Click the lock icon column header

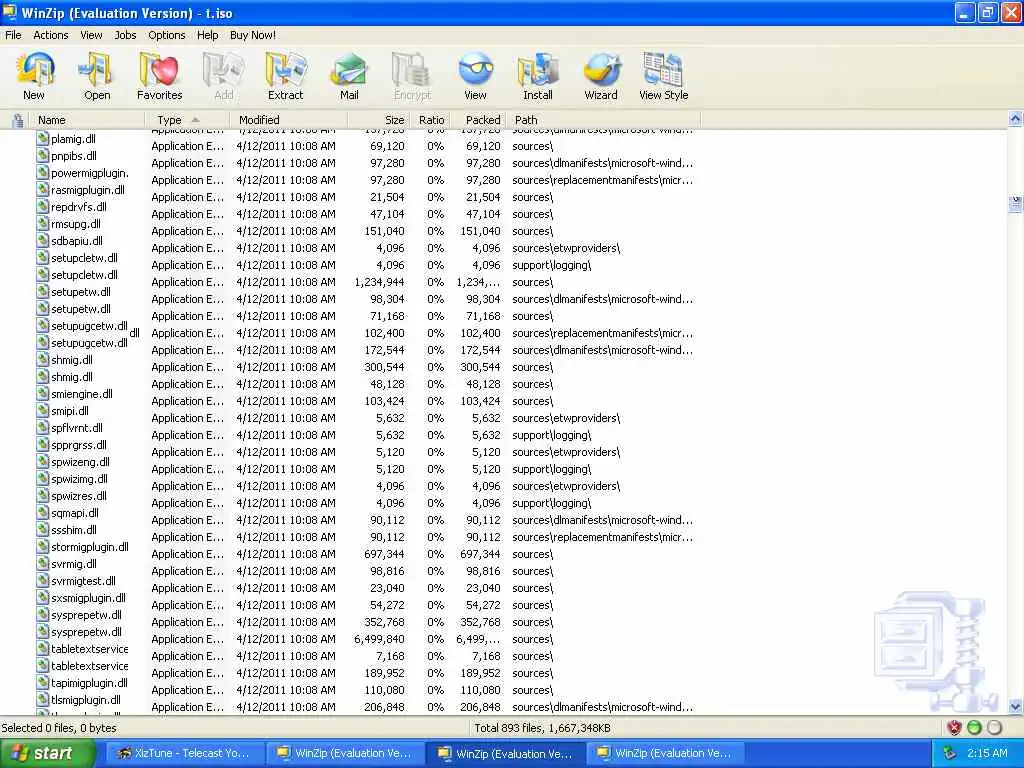click(18, 120)
